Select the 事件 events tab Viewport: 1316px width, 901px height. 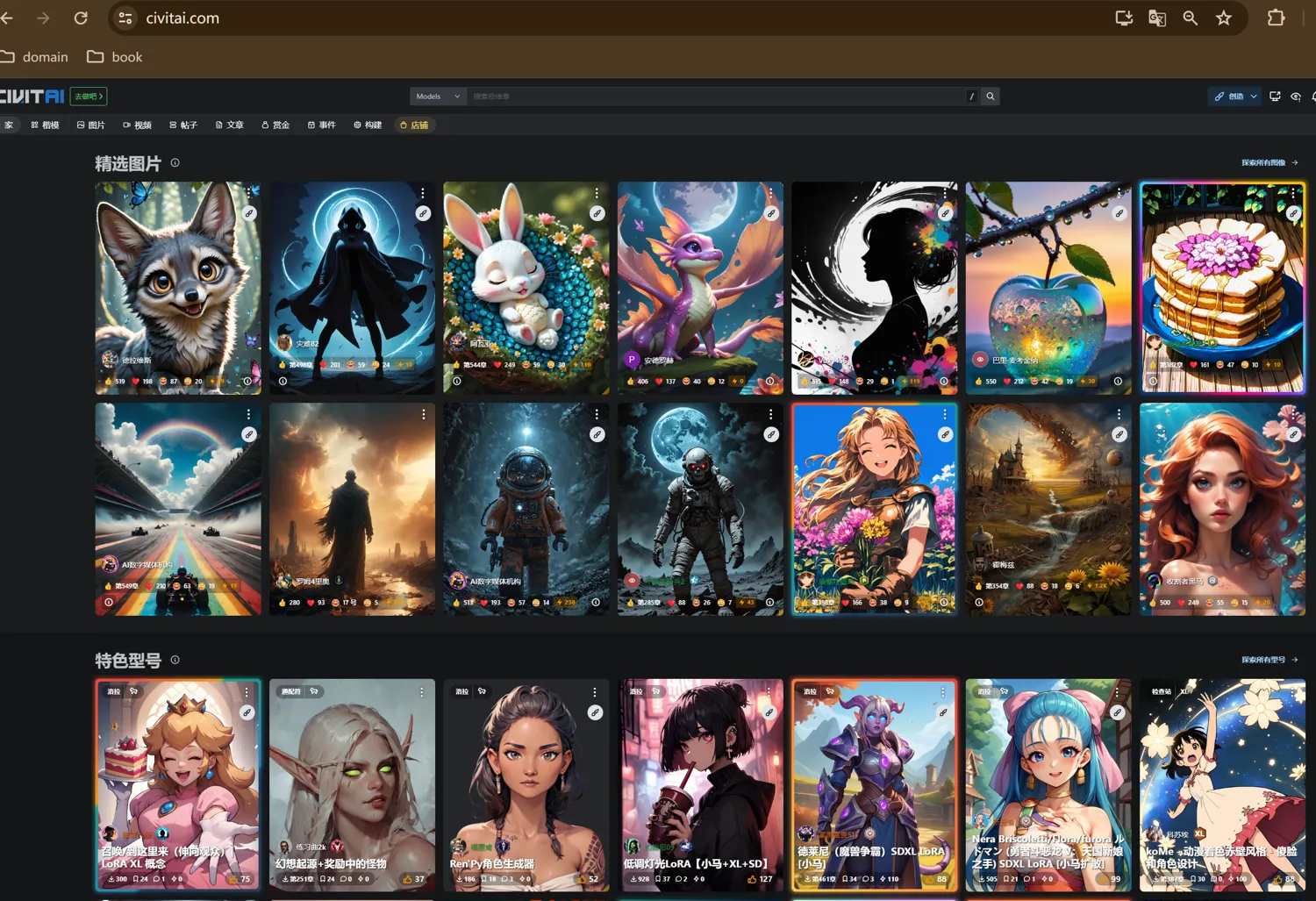point(322,125)
